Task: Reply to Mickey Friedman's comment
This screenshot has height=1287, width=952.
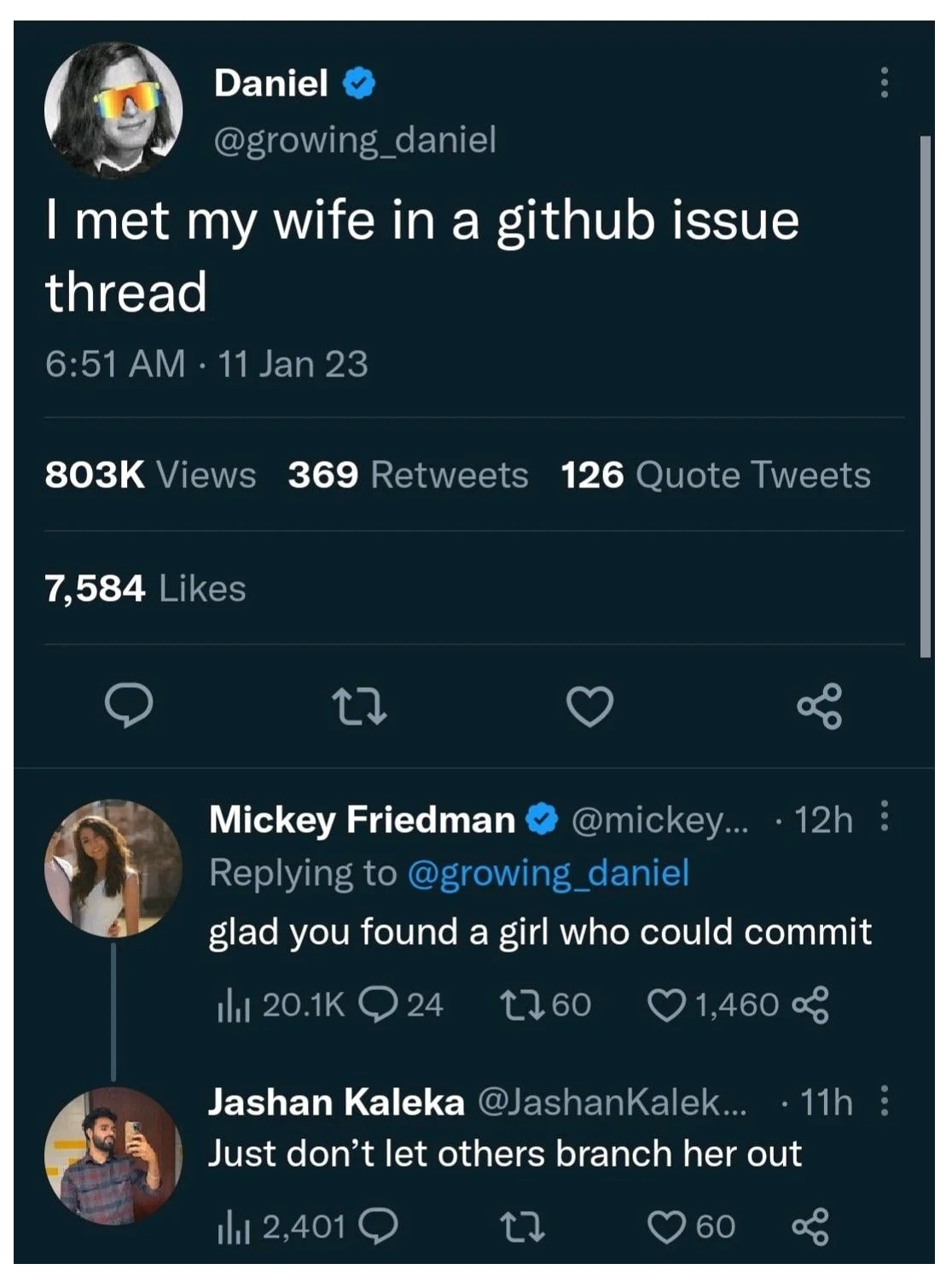Action: tap(376, 1005)
